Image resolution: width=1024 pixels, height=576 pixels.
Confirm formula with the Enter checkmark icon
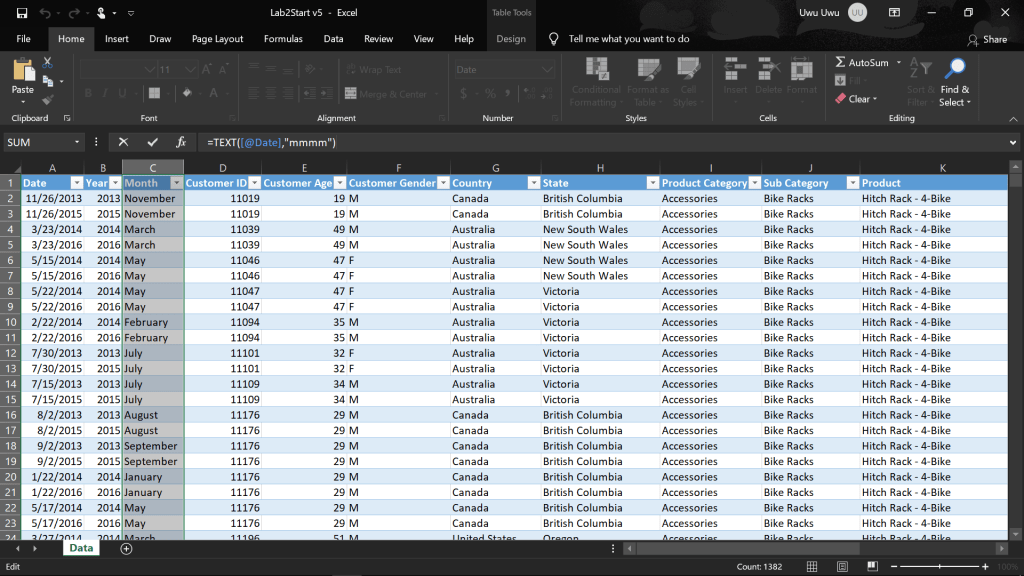point(152,142)
